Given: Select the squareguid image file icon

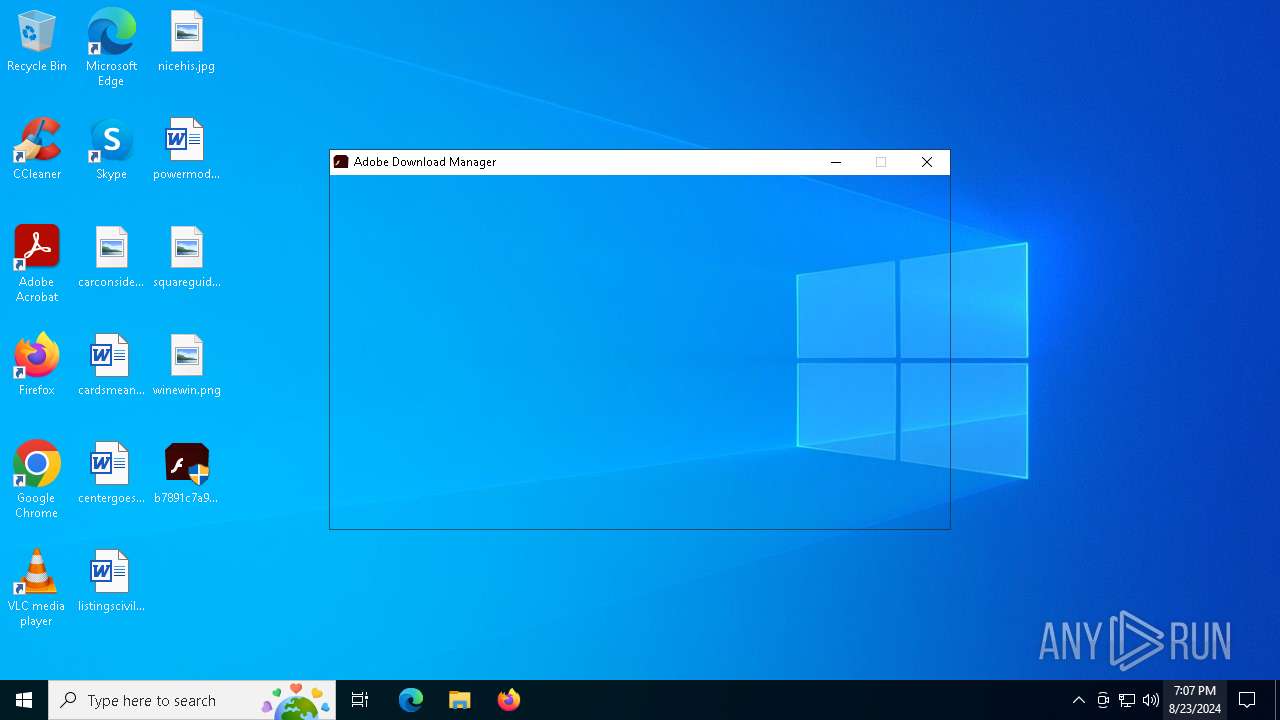Looking at the screenshot, I should tap(186, 258).
